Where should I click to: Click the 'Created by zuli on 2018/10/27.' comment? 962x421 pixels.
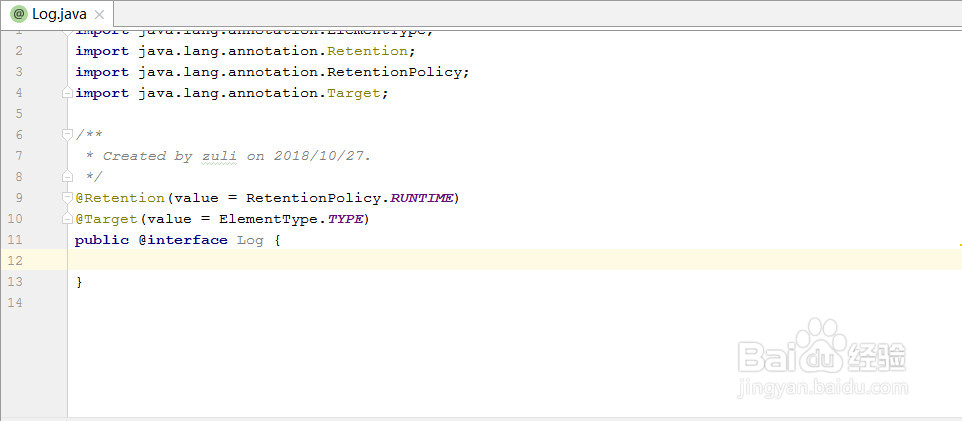237,156
